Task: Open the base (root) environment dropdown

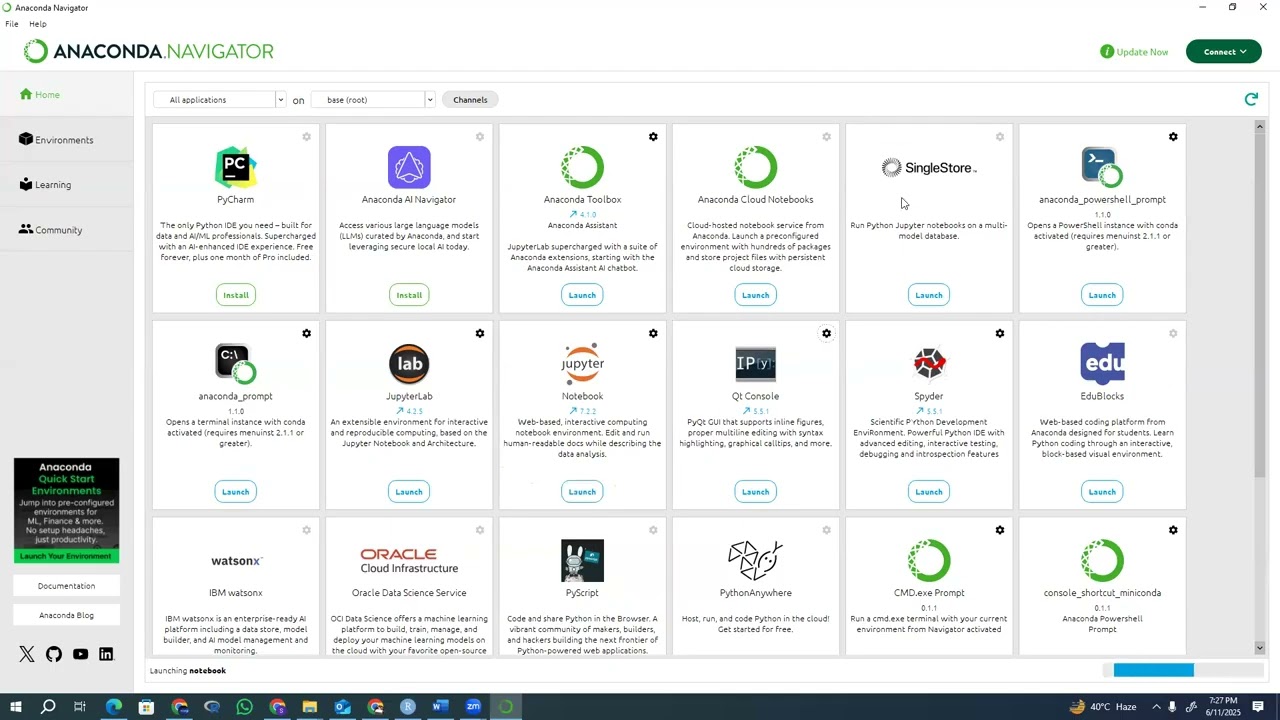Action: [x=372, y=100]
